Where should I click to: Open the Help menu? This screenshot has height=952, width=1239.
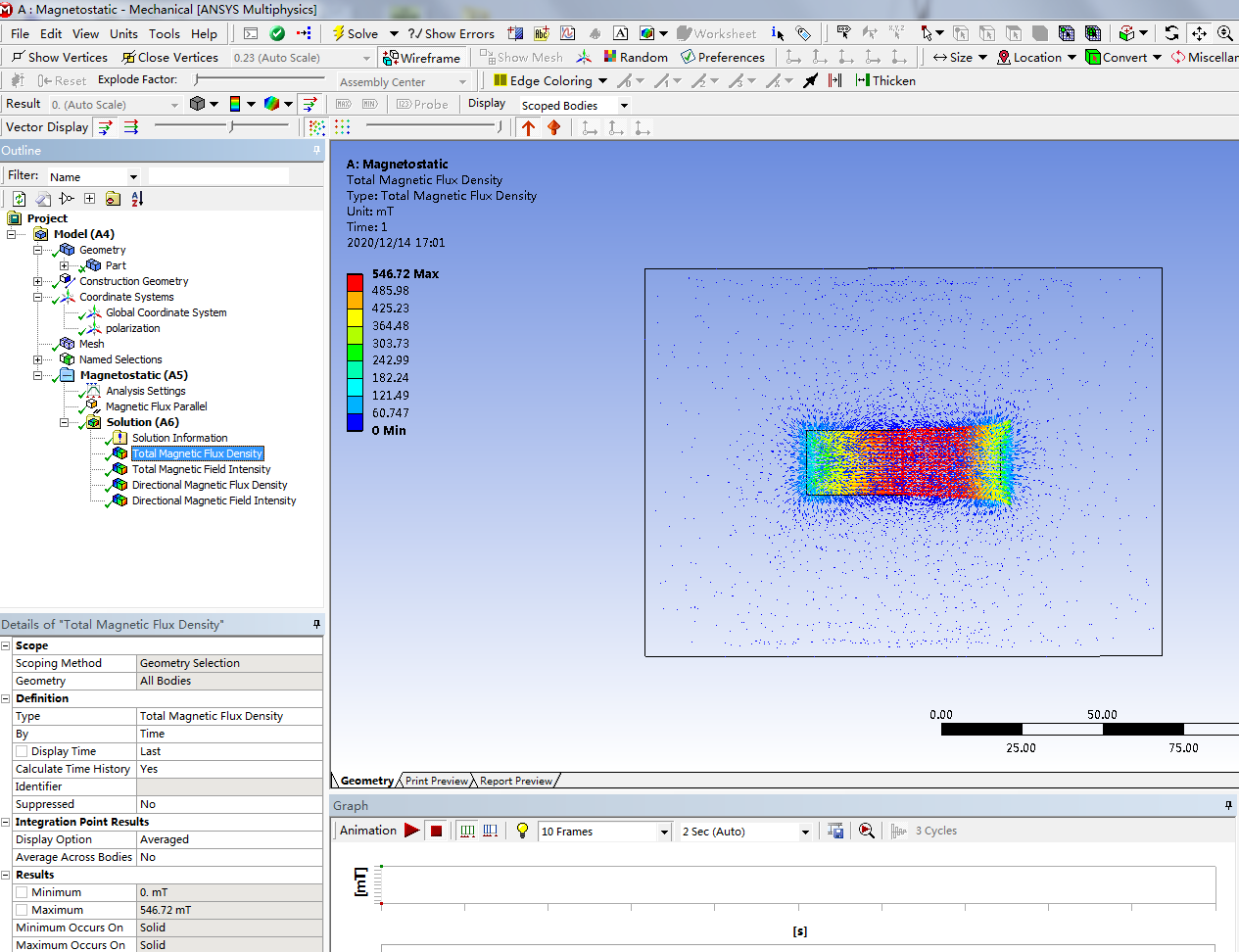click(x=204, y=33)
